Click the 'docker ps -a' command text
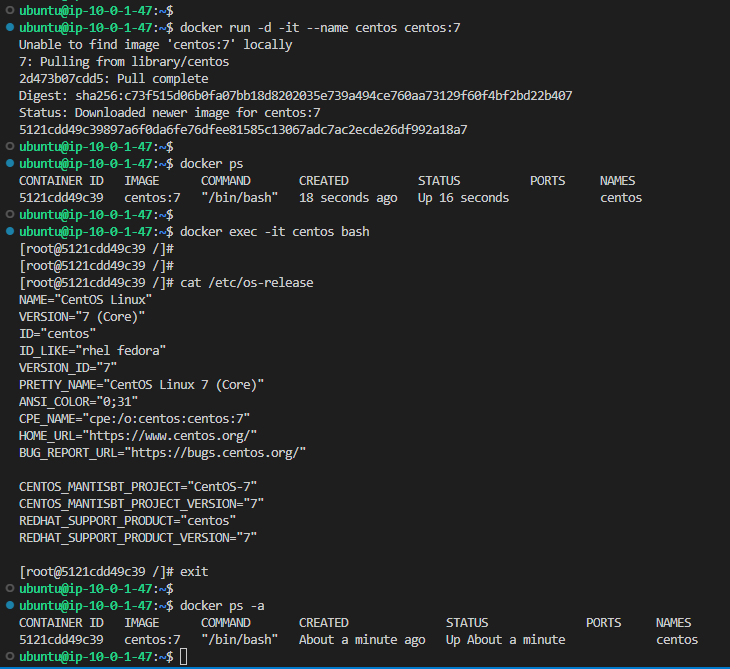The image size is (730, 669). coord(222,606)
